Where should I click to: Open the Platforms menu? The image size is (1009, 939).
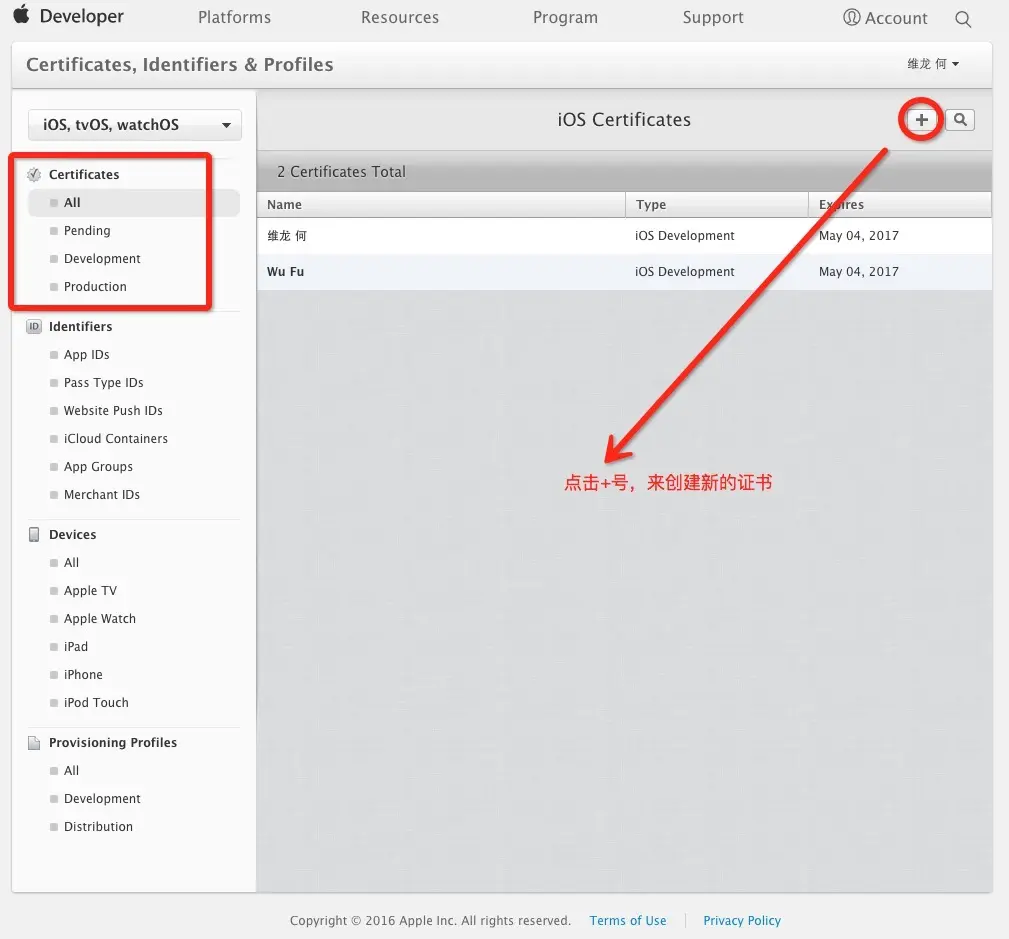[x=234, y=17]
